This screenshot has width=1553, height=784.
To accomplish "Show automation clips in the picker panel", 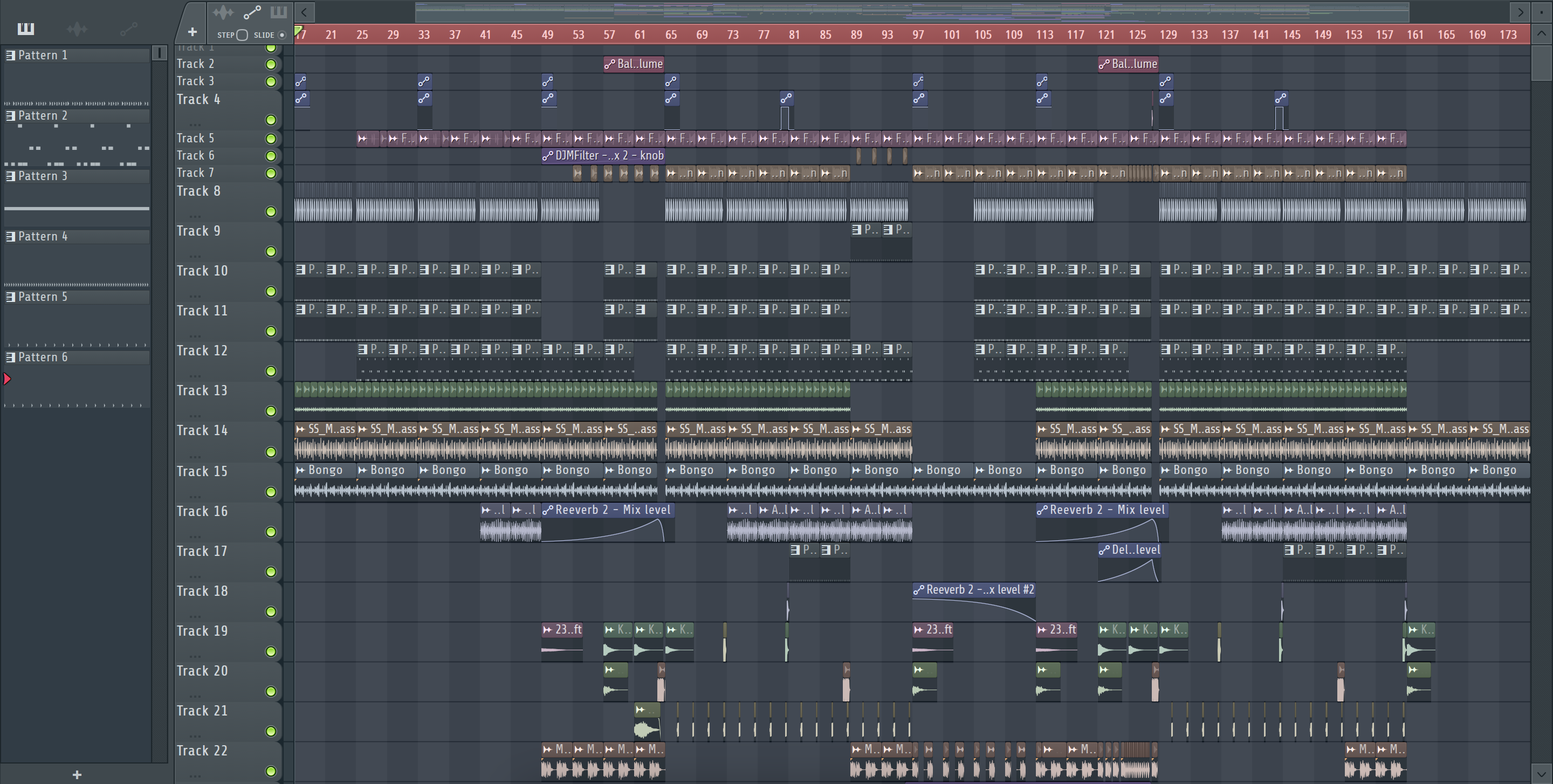I will pyautogui.click(x=128, y=29).
